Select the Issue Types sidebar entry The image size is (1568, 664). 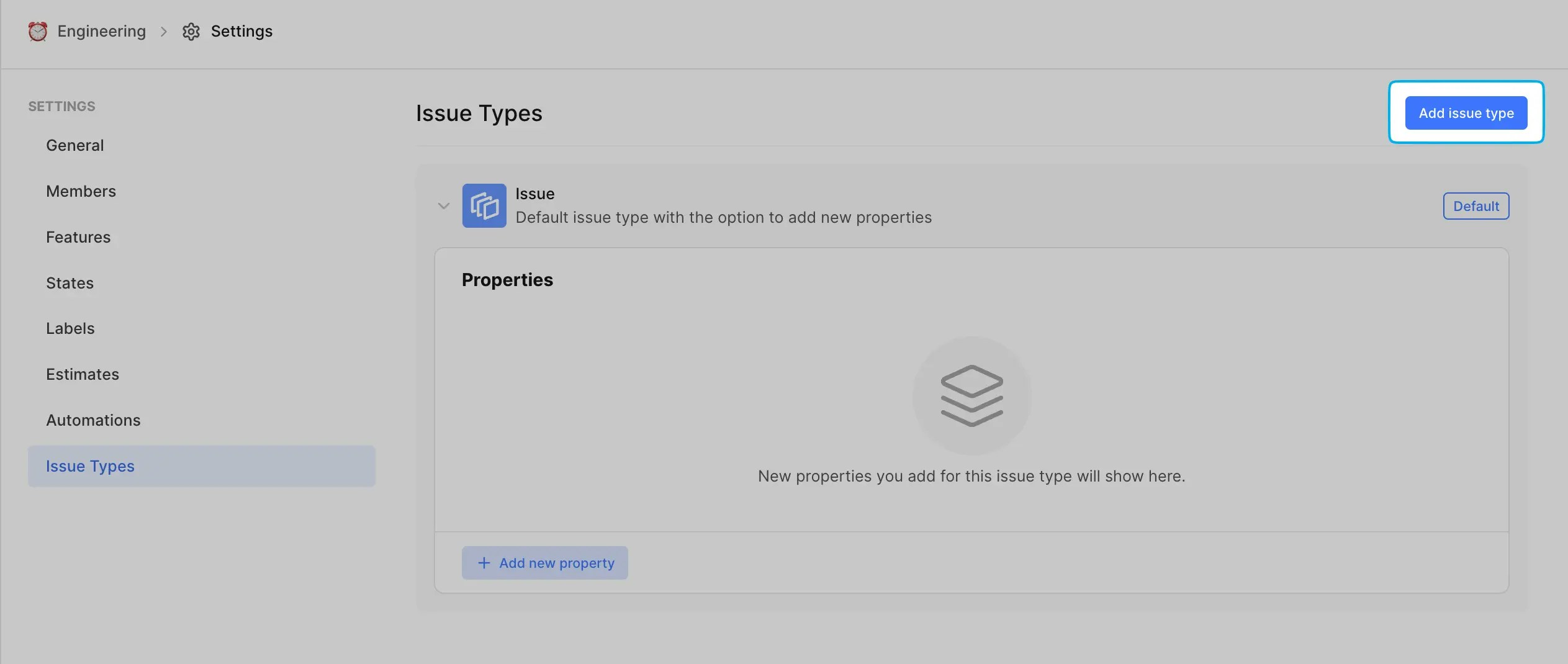89,465
